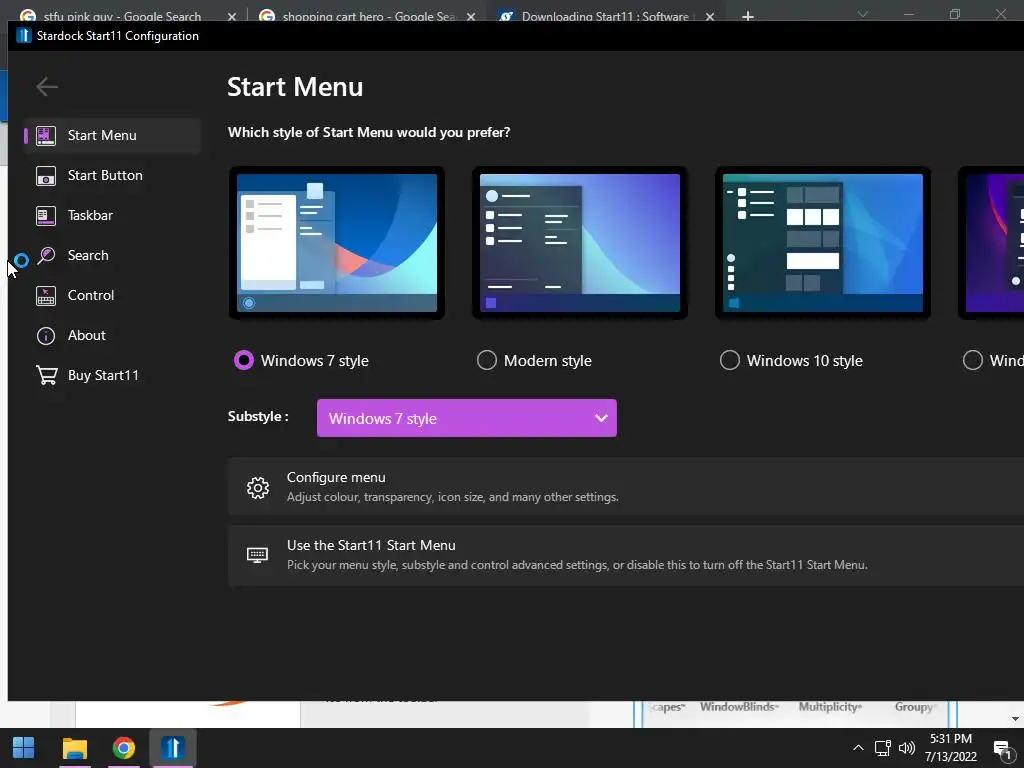
Task: Open Google Chrome from the taskbar
Action: click(123, 748)
